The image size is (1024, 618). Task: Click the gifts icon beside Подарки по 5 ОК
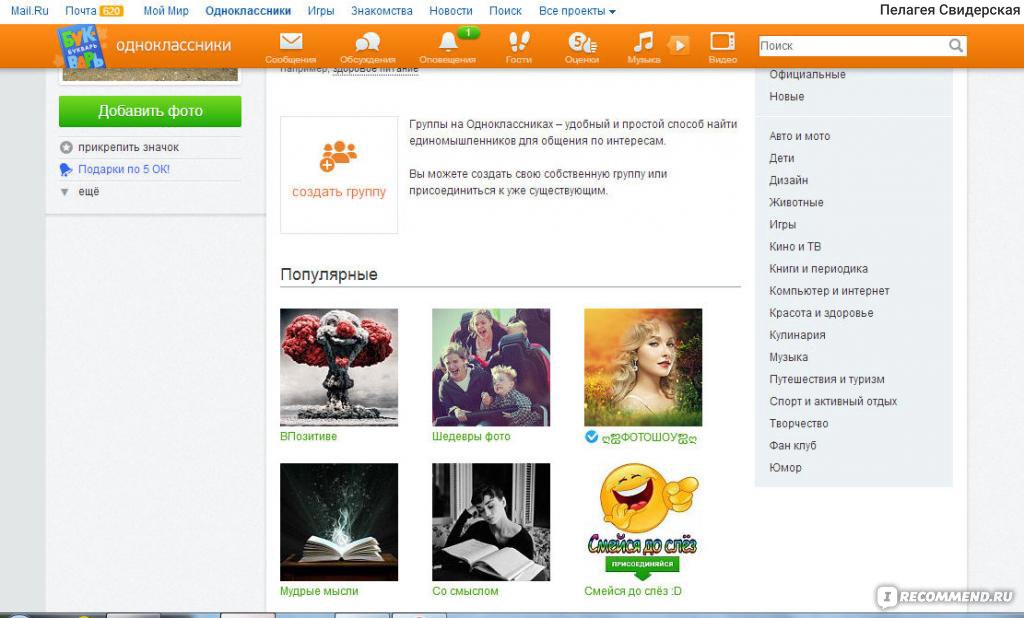pos(66,170)
